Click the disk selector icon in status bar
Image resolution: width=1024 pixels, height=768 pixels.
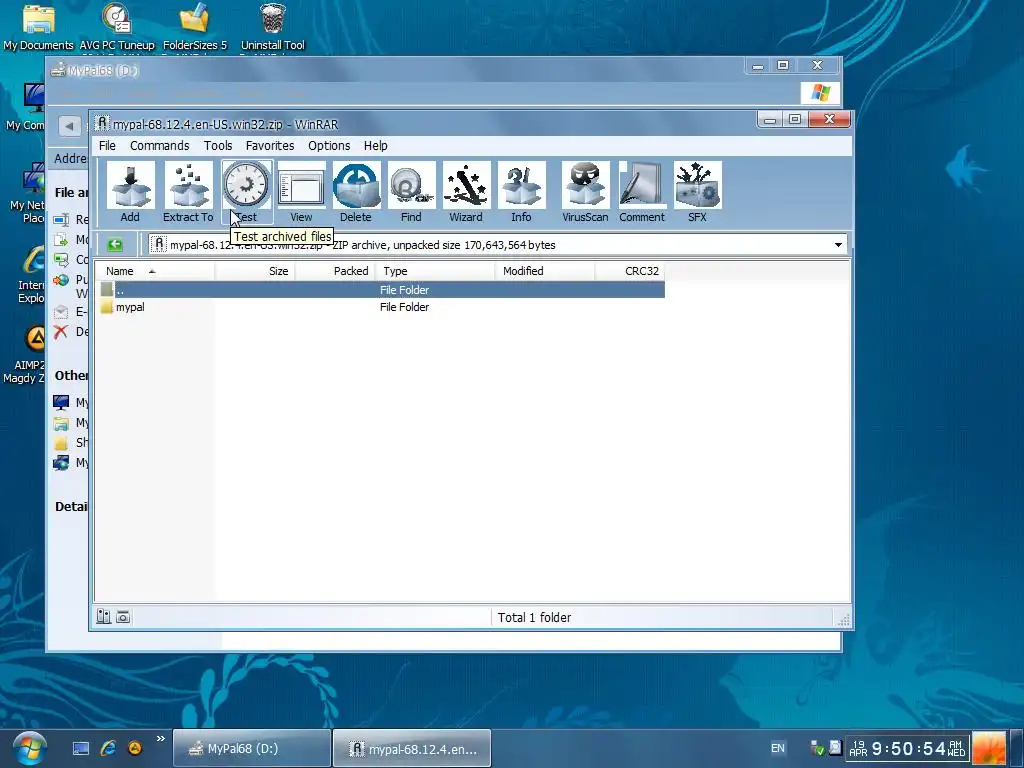[103, 616]
